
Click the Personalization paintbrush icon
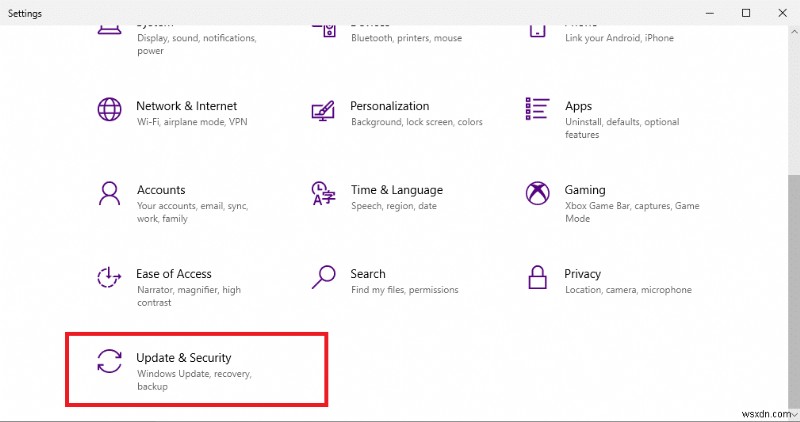click(x=323, y=110)
